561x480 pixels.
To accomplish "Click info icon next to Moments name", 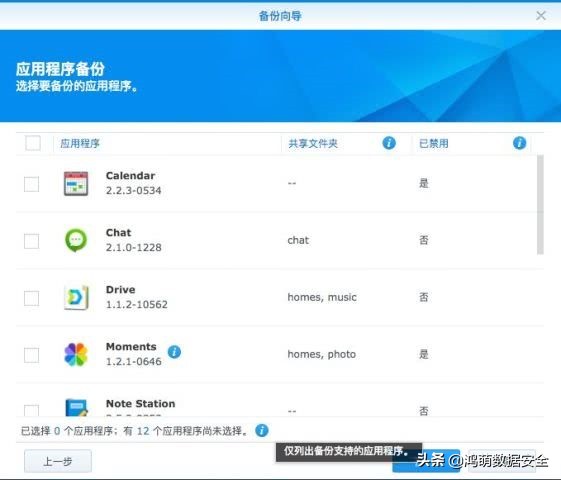I will coord(174,352).
